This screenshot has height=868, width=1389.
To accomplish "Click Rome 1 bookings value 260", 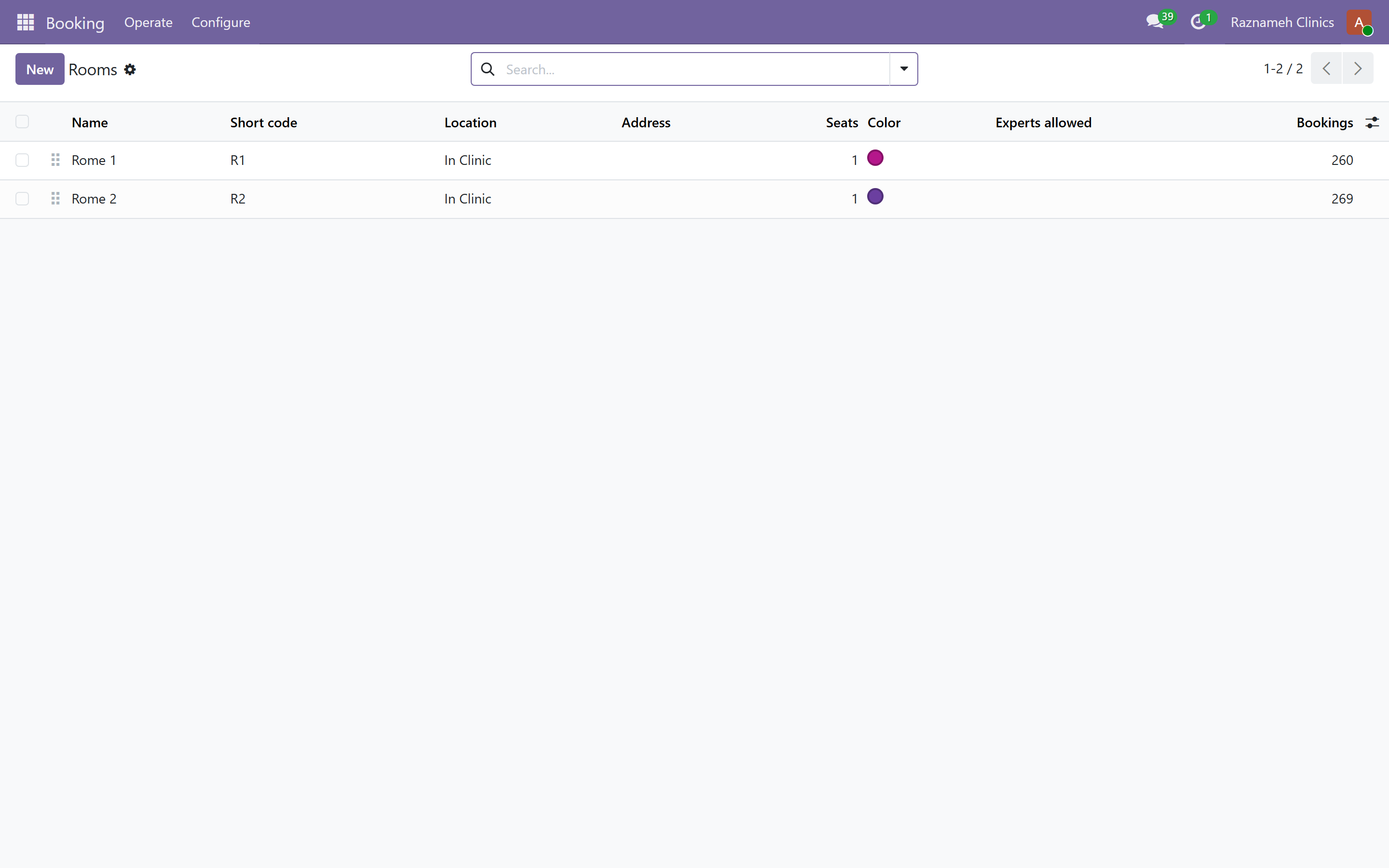I will (x=1342, y=160).
